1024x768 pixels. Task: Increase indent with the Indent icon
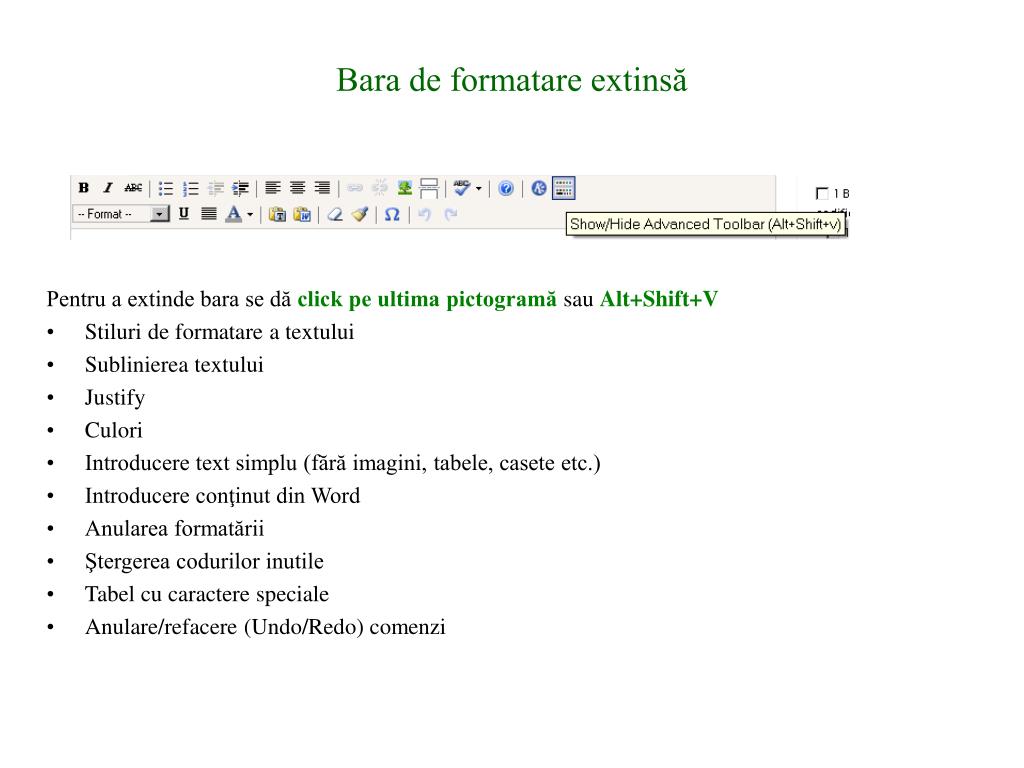click(240, 189)
